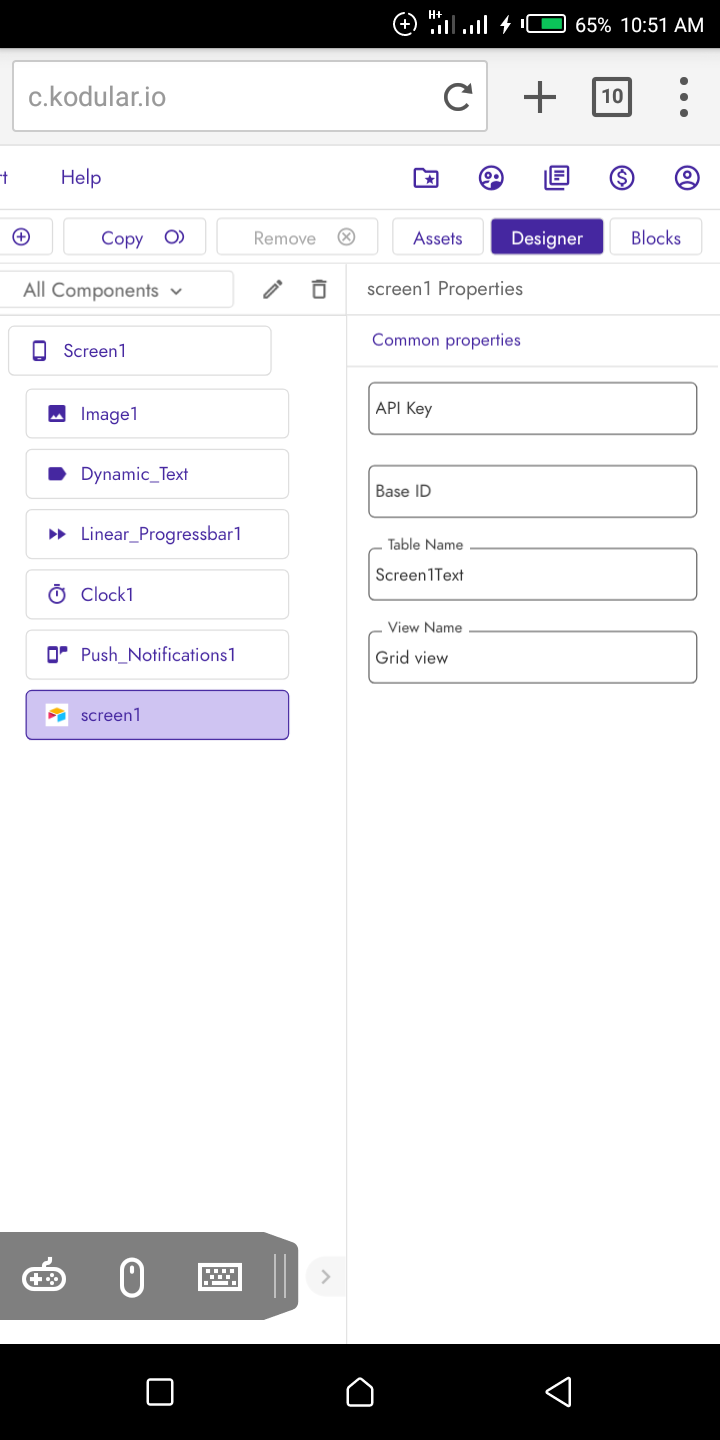Open the Help menu
The height and width of the screenshot is (1440, 720).
[x=81, y=177]
